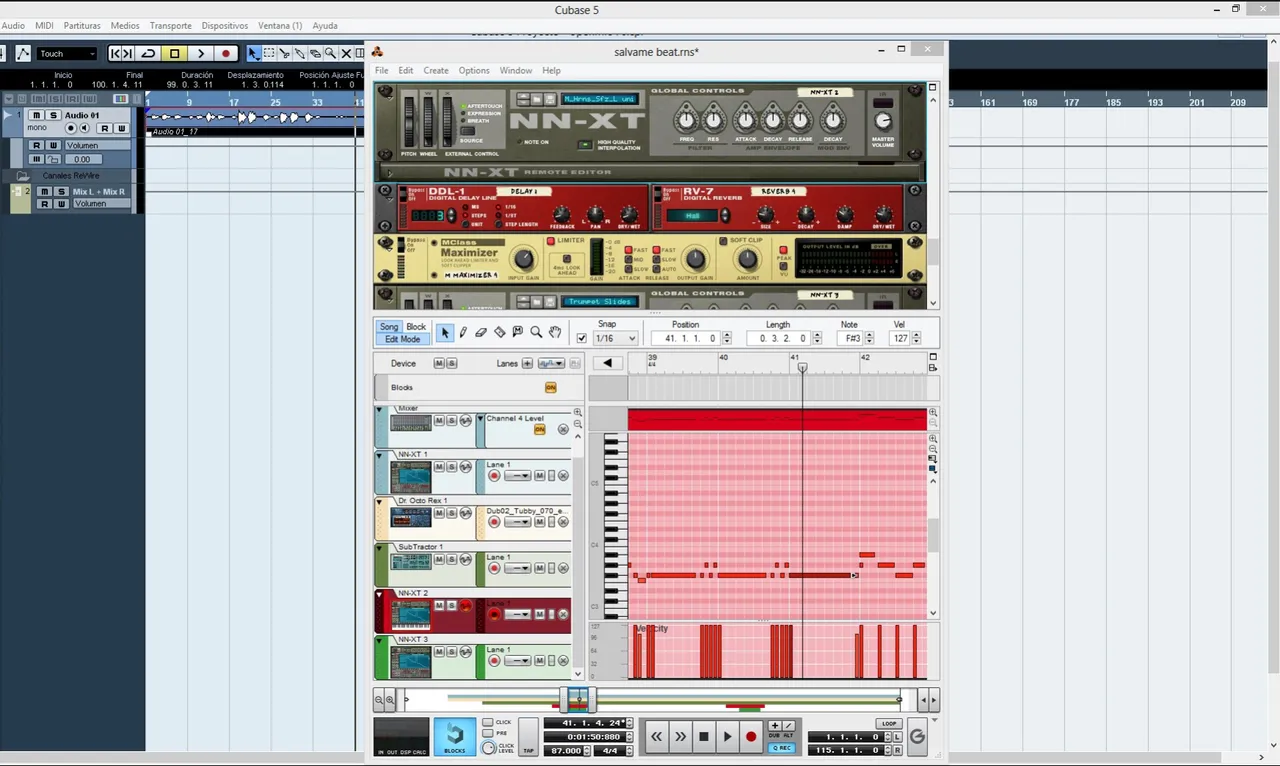Choose the Hand tool in Reason toolbar

tap(555, 332)
